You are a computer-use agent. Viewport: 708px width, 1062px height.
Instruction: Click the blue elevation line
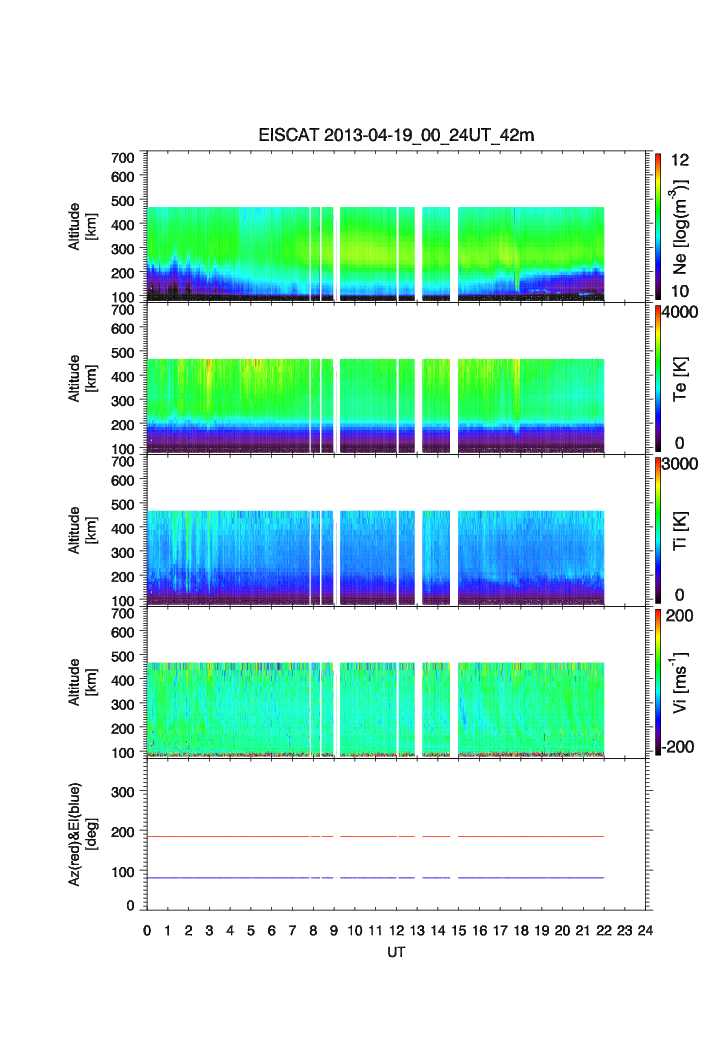point(375,878)
